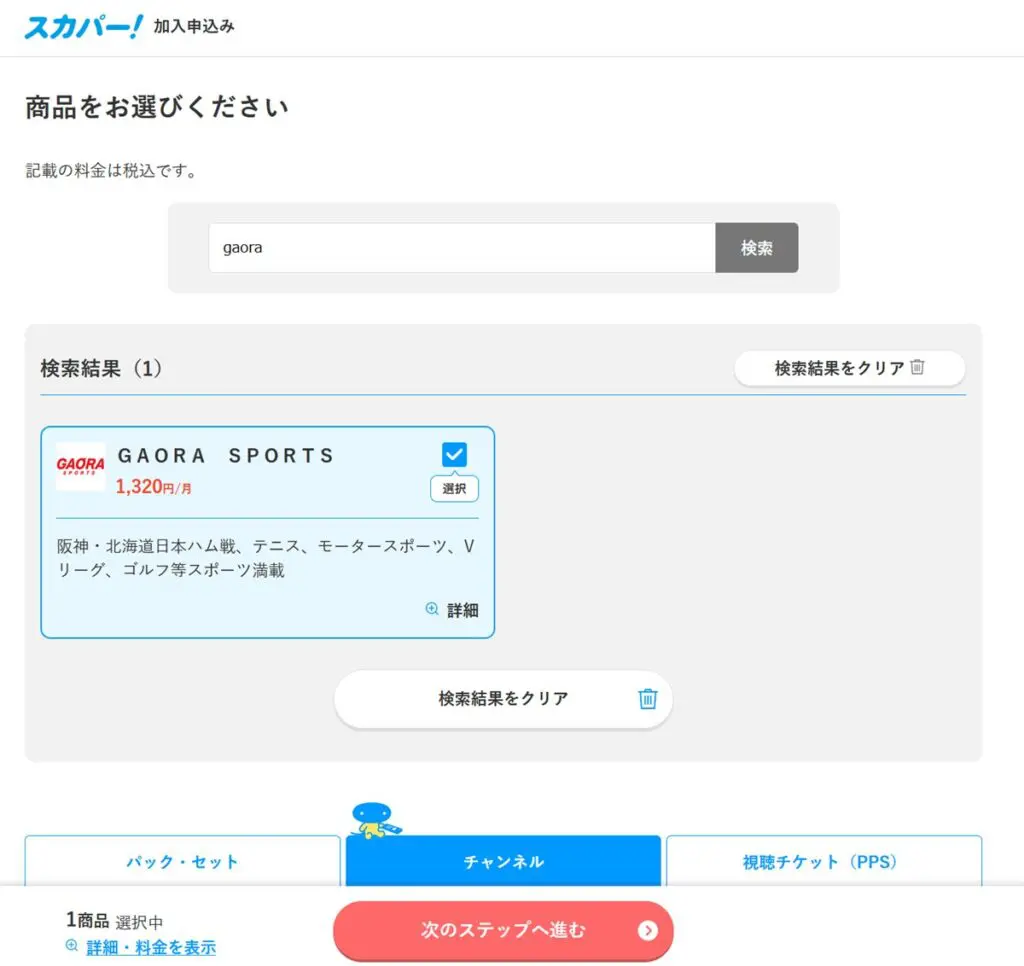Click the 商品をお選びください heading
The width and height of the screenshot is (1024, 966).
[x=157, y=107]
